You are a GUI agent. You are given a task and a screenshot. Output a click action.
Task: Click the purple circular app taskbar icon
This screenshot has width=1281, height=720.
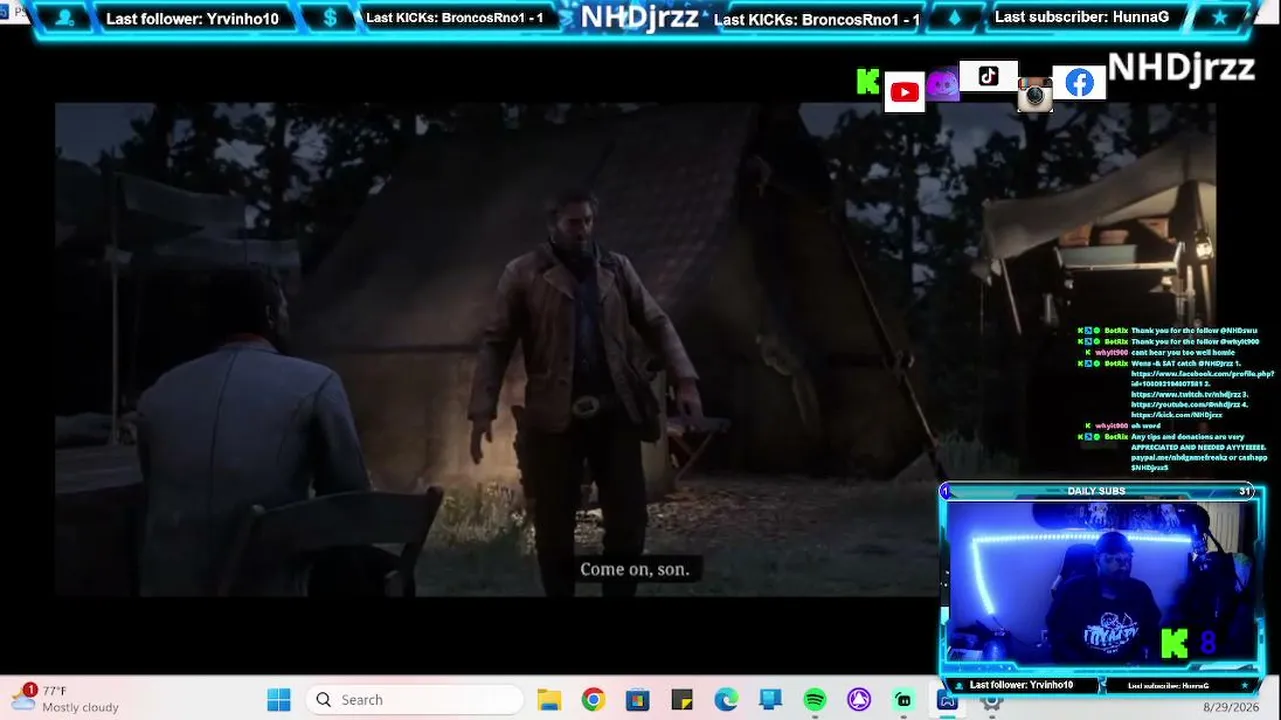859,700
